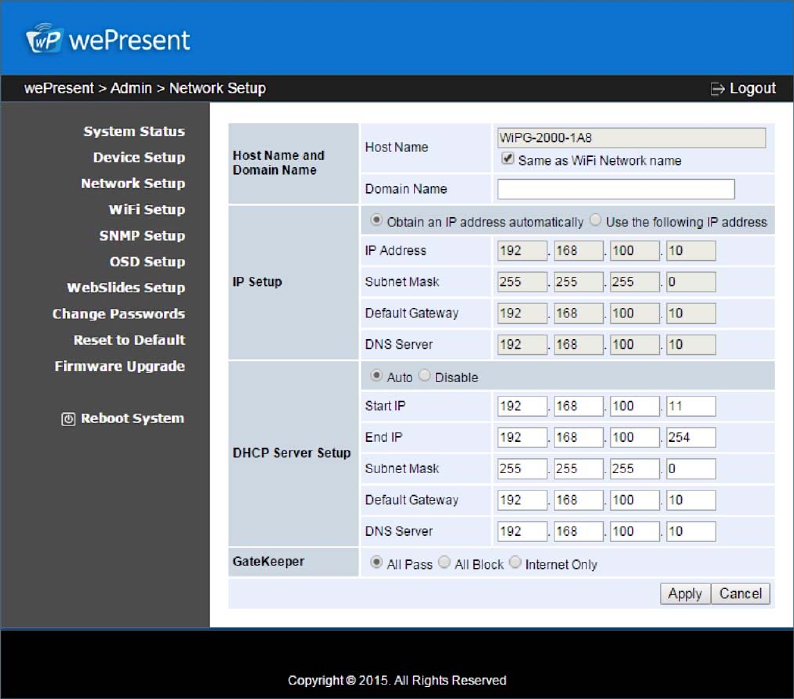Click Reboot System link
This screenshot has height=699, width=794.
[133, 418]
